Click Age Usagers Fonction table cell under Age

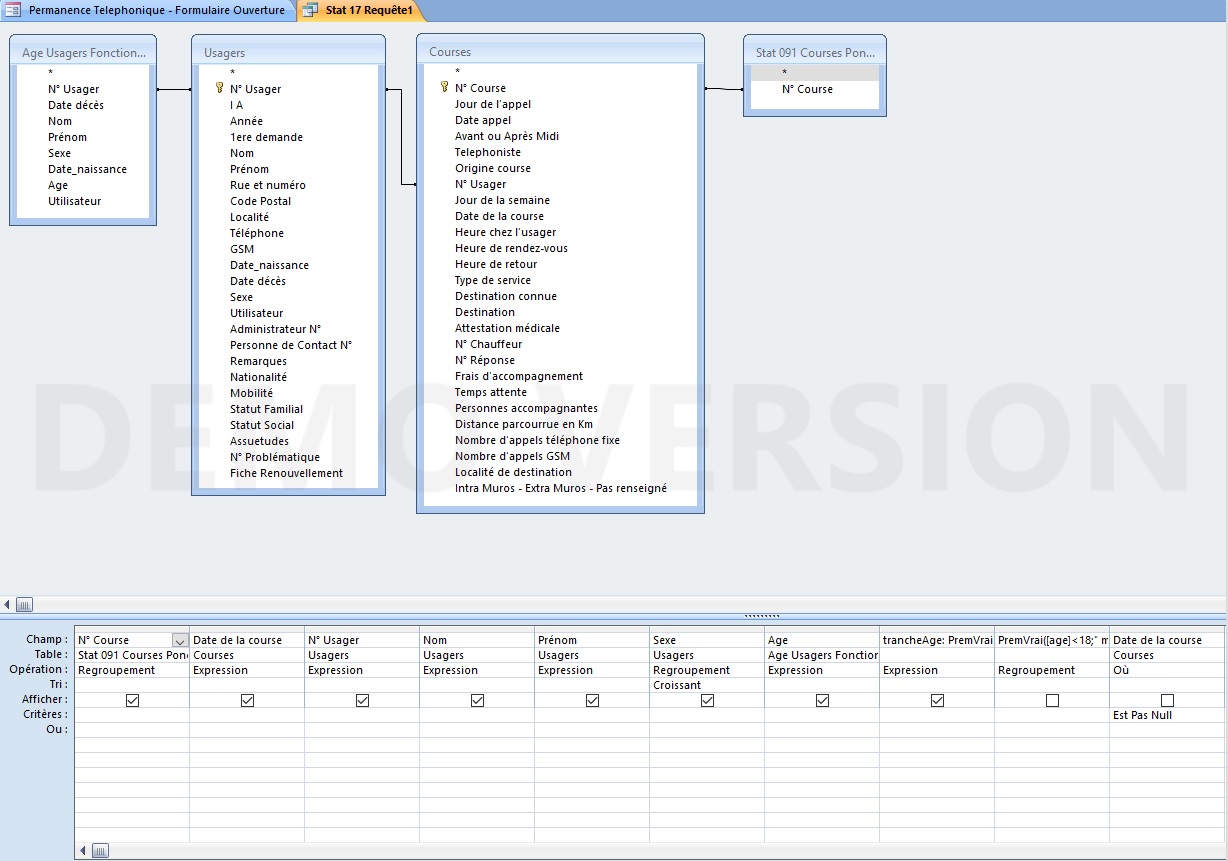click(822, 655)
